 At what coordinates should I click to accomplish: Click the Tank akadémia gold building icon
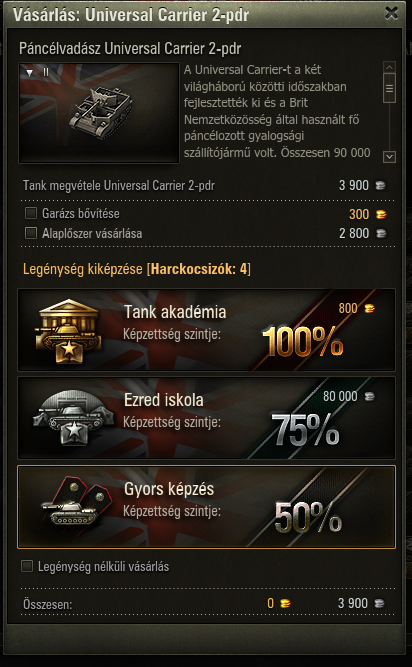coord(69,331)
